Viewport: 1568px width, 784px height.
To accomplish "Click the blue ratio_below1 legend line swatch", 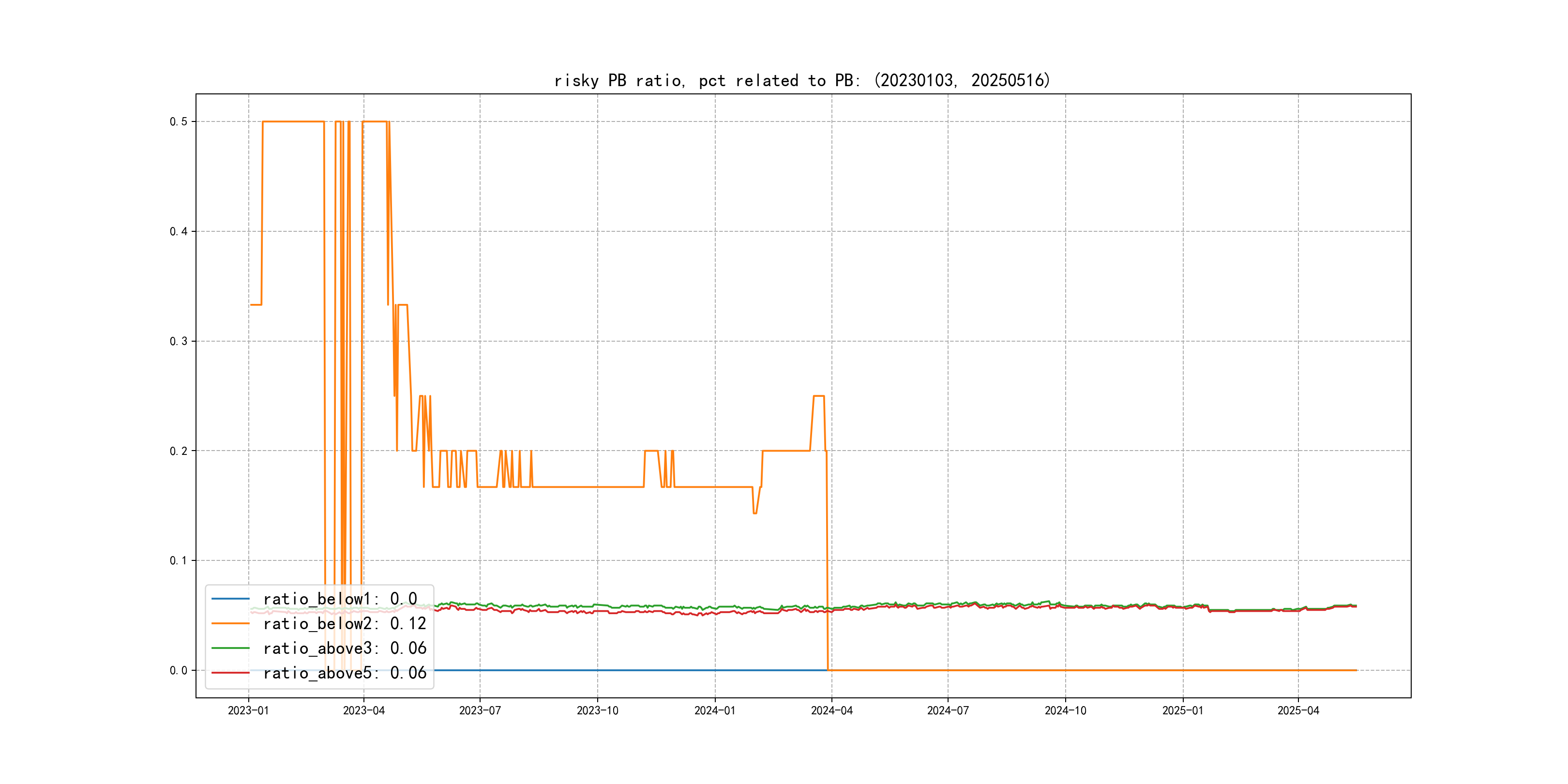I will coord(230,599).
